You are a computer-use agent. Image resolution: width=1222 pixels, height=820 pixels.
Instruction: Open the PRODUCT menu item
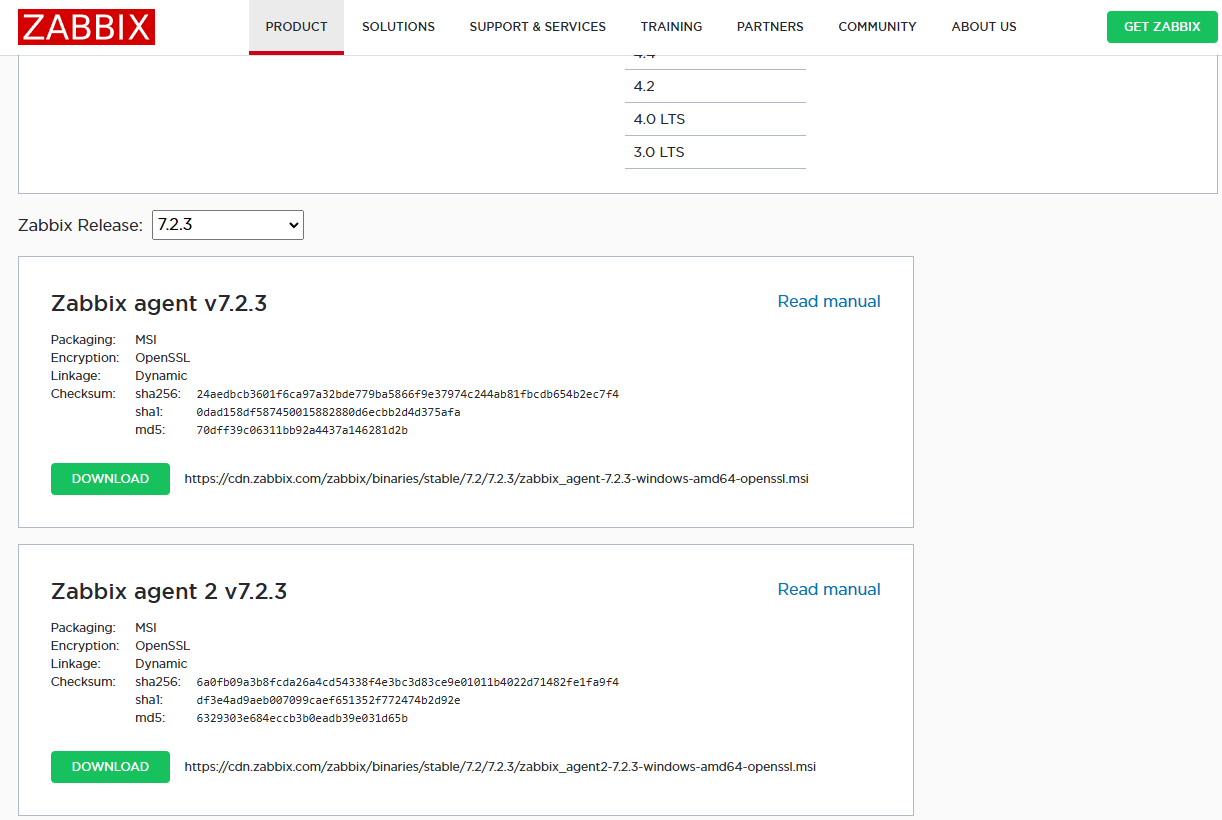[296, 27]
